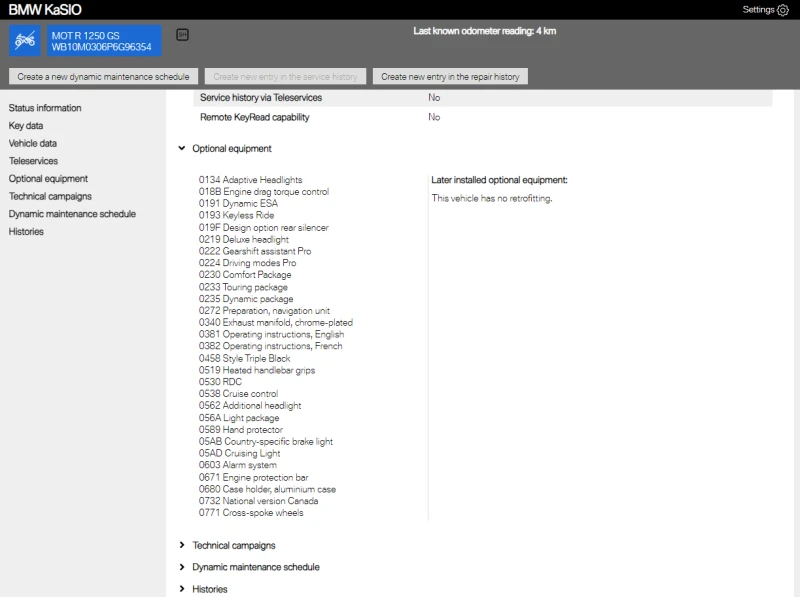Viewport: 800px width, 597px height.
Task: Create a new dynamic maintenance schedule
Action: point(103,76)
